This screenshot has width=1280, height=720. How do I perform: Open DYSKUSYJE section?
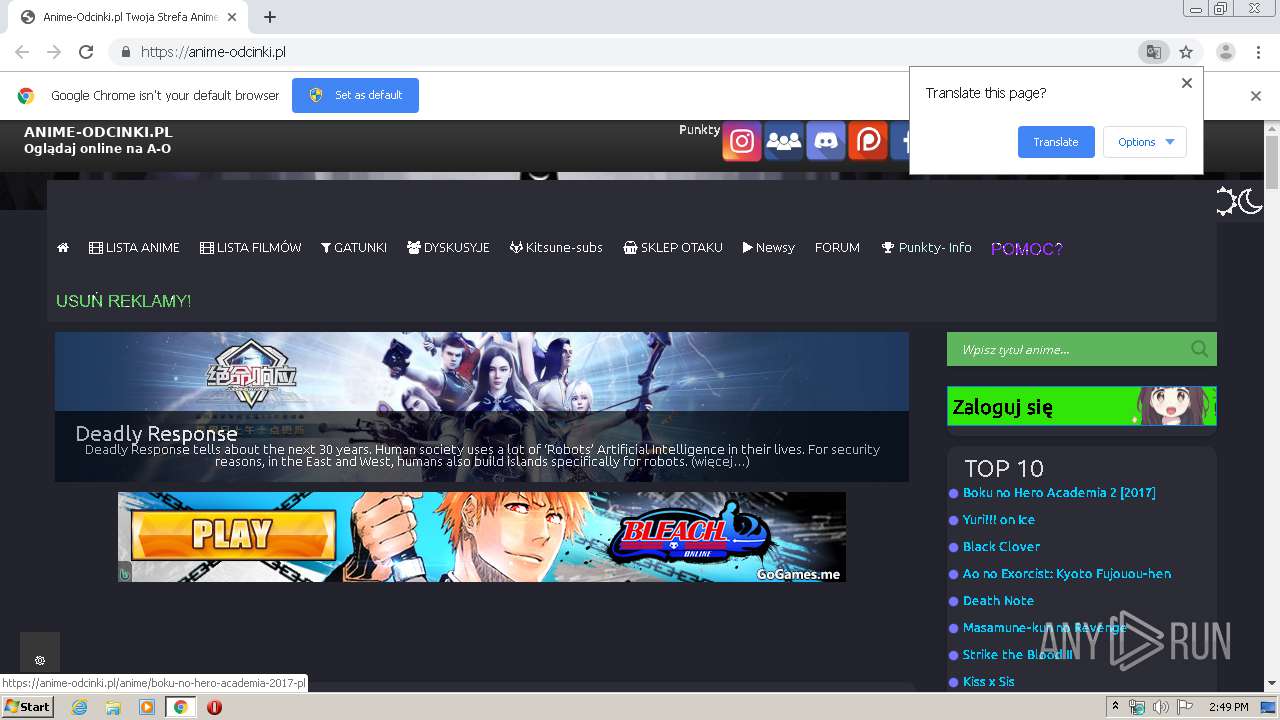coord(448,248)
